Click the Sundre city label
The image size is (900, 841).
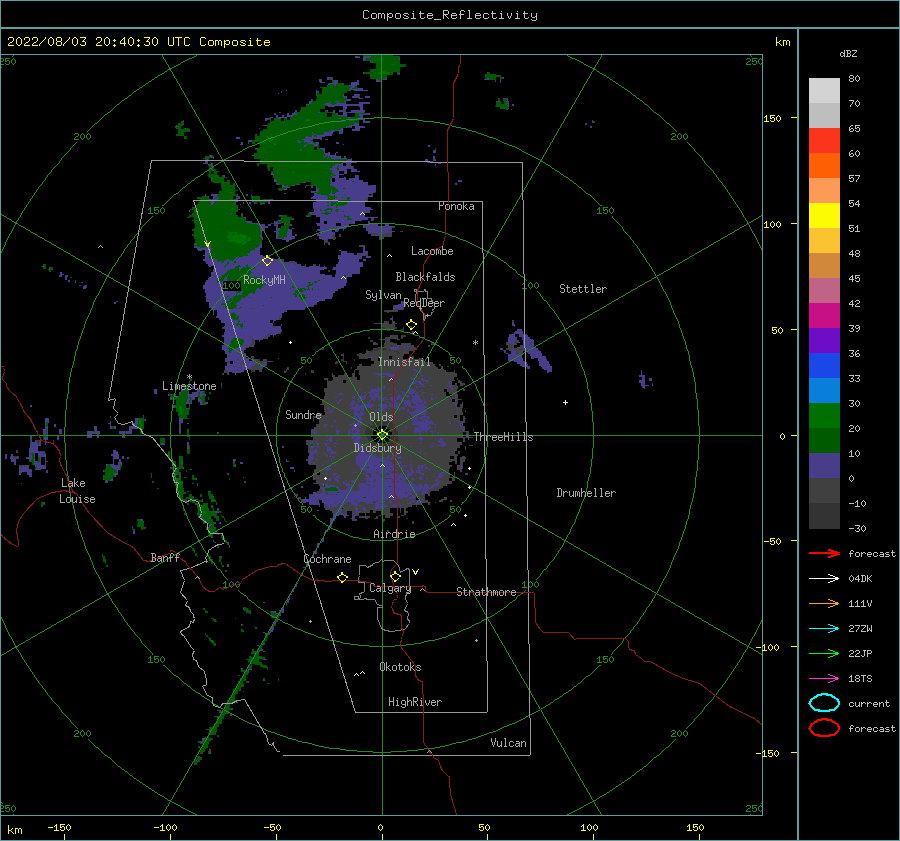tap(303, 414)
